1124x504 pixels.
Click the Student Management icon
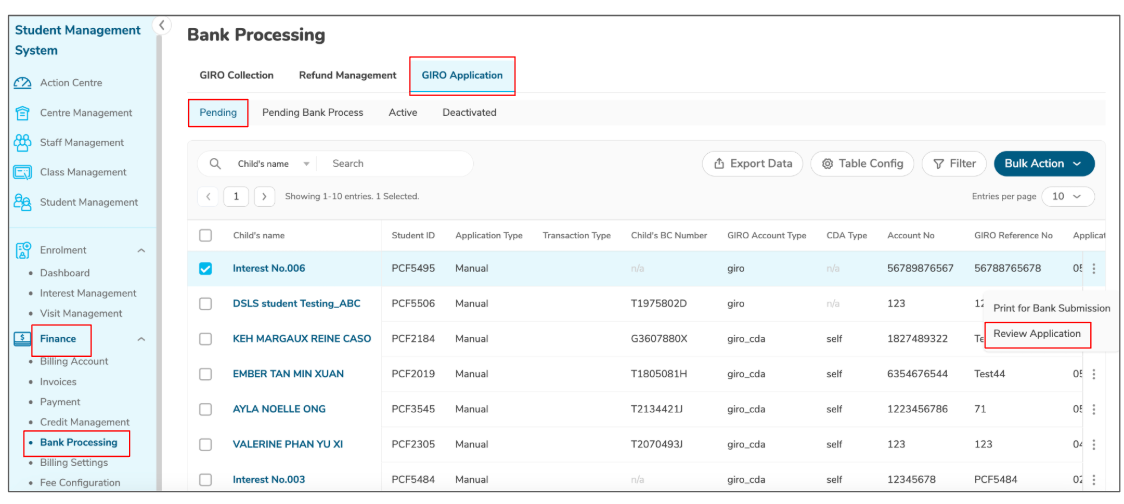click(22, 202)
